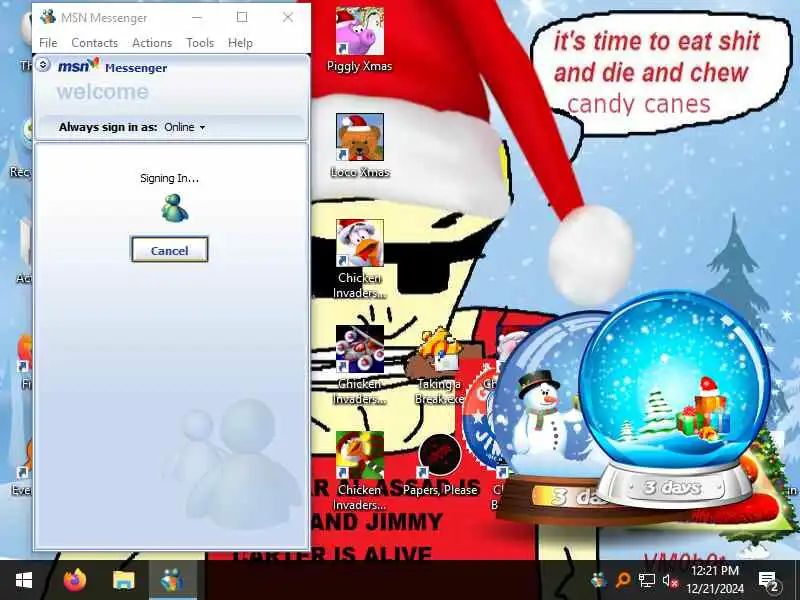Screen dimensions: 800x600
Task: Open the File menu in MSN Messenger
Action: pos(48,43)
